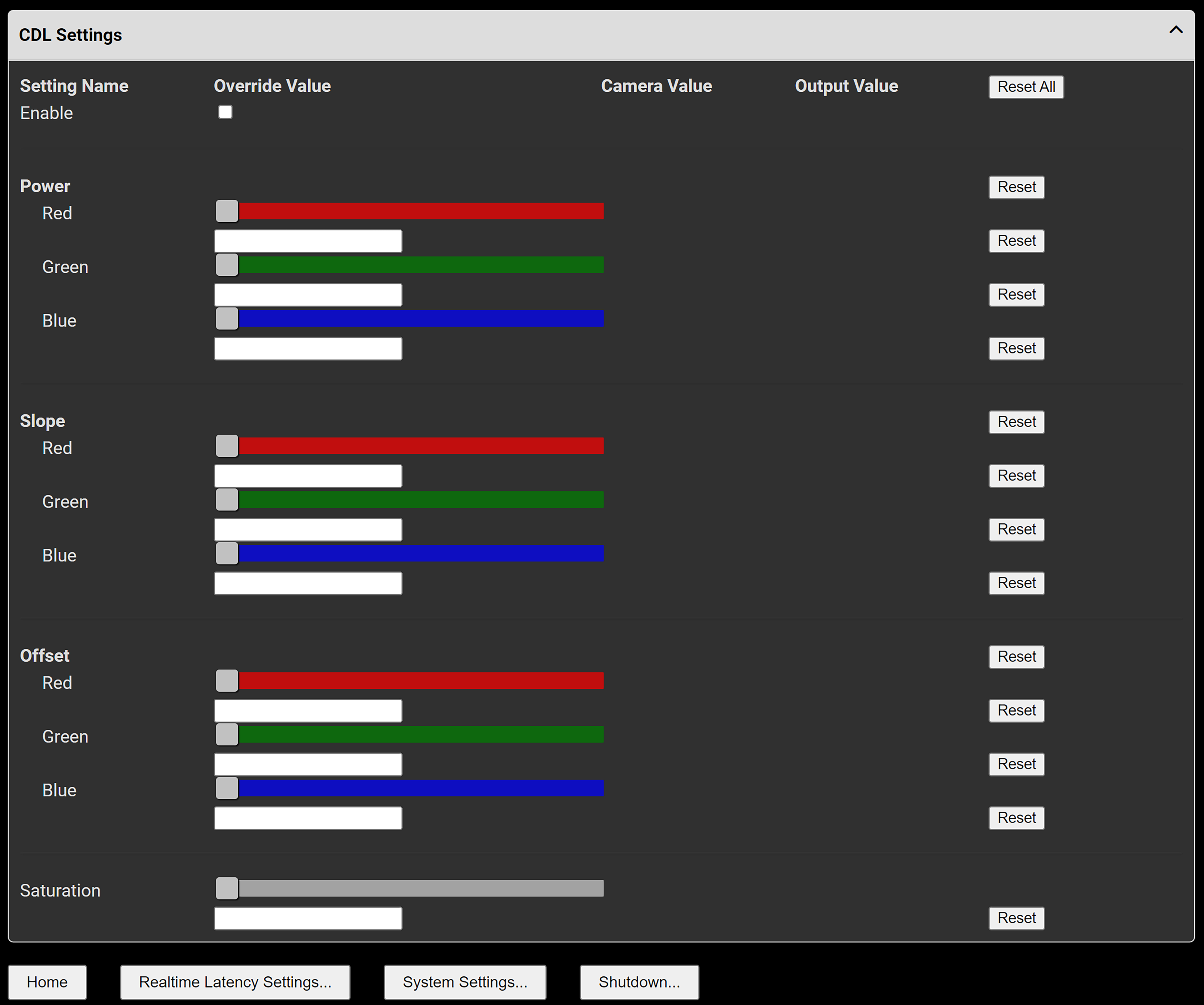Focus the Slope Green value input field
Viewport: 1204px width, 1005px height.
pos(308,530)
